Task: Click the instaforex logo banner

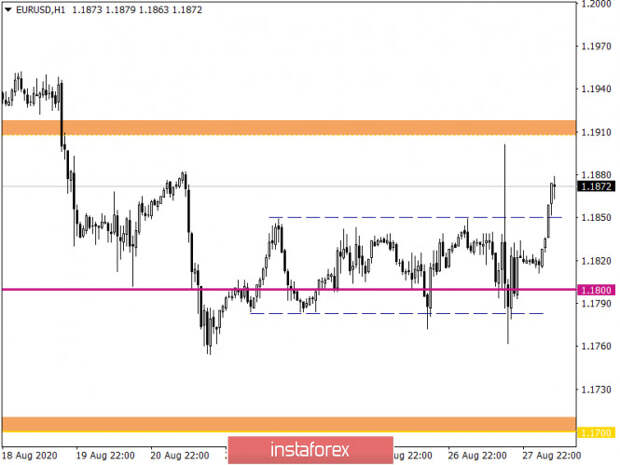Action: (x=310, y=450)
